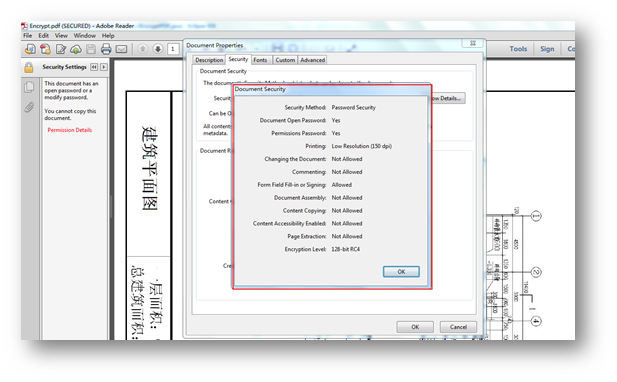617x382 pixels.
Task: Open the Help menu
Action: coord(108,36)
